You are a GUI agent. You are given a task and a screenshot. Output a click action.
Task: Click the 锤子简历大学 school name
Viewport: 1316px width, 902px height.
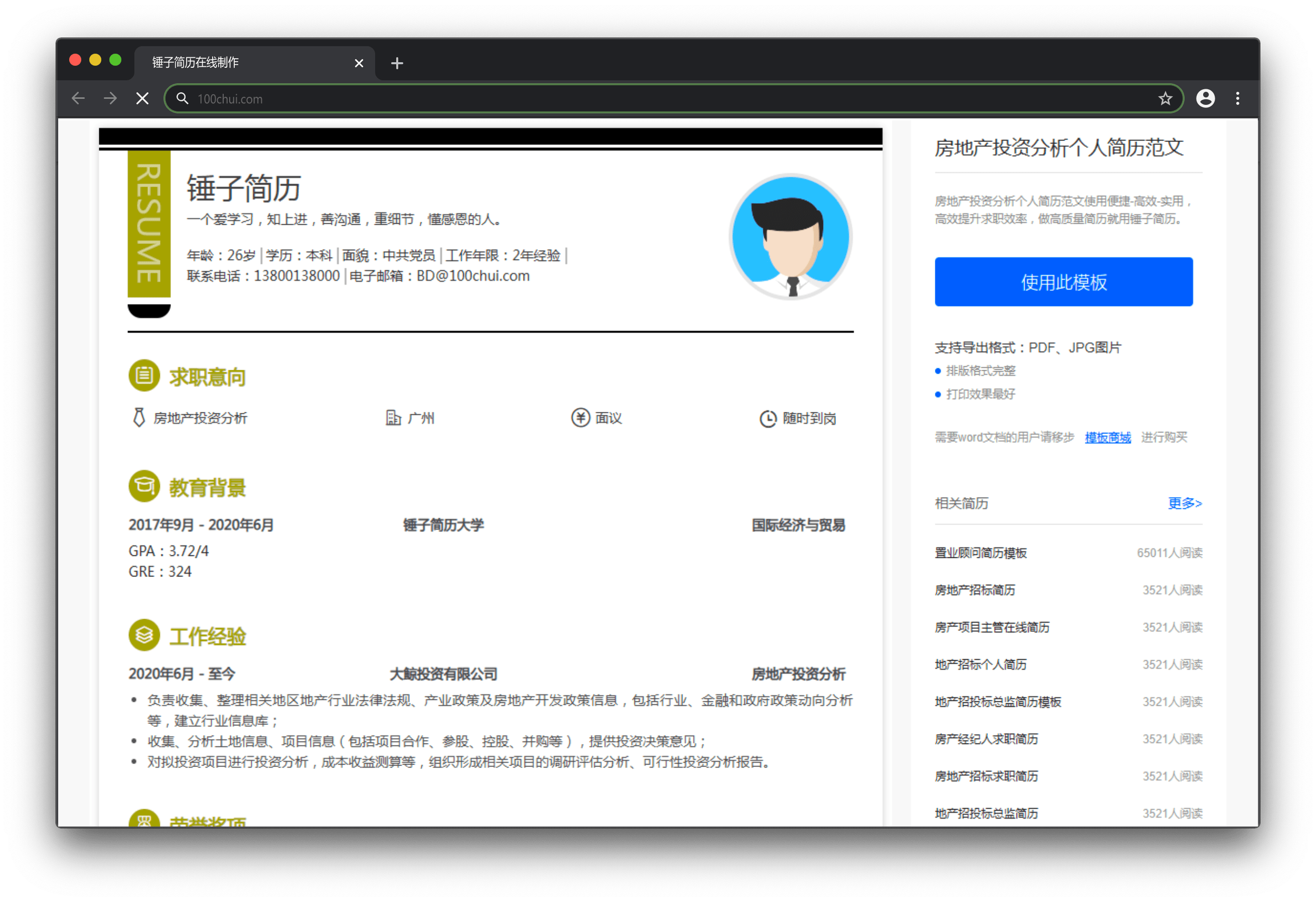443,525
